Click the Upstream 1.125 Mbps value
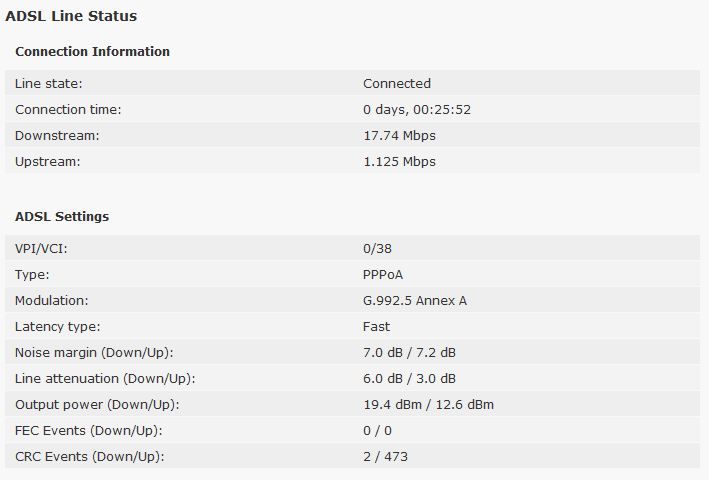Screen dimensions: 709x480 pyautogui.click(x=400, y=162)
